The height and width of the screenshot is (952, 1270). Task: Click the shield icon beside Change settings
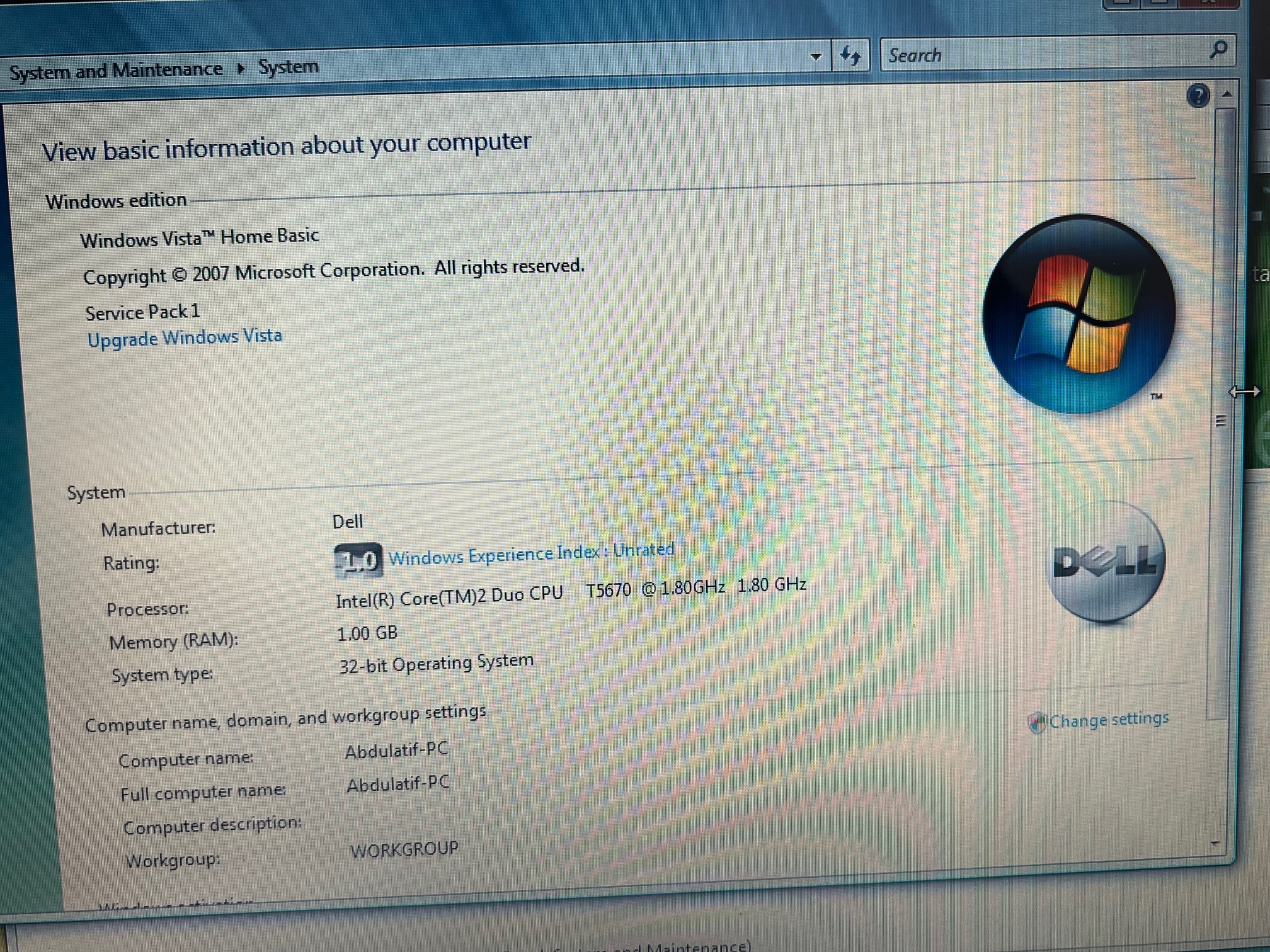click(x=1036, y=722)
